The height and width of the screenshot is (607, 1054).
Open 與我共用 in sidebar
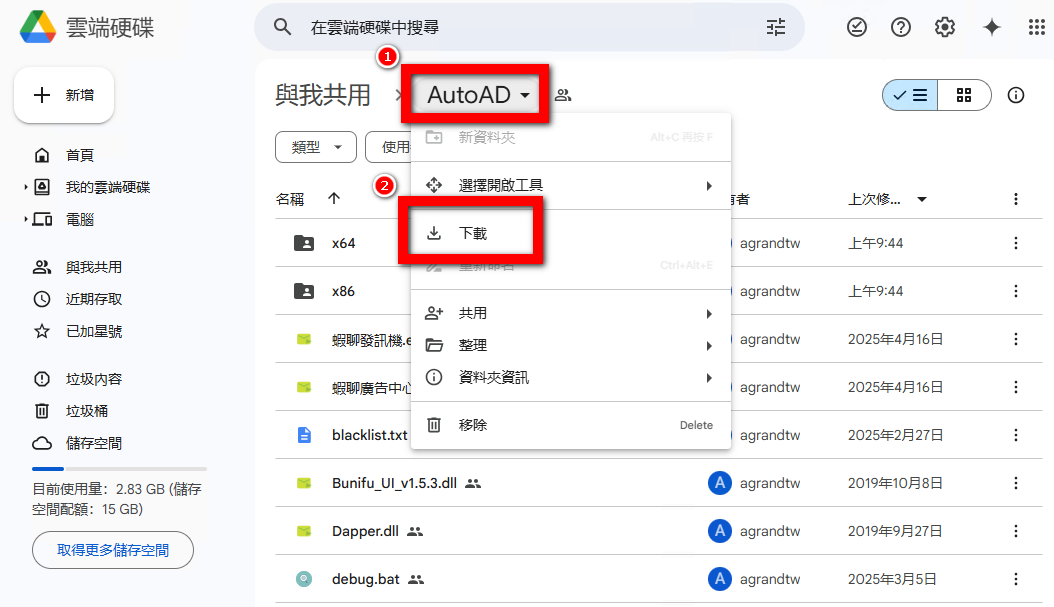point(93,267)
